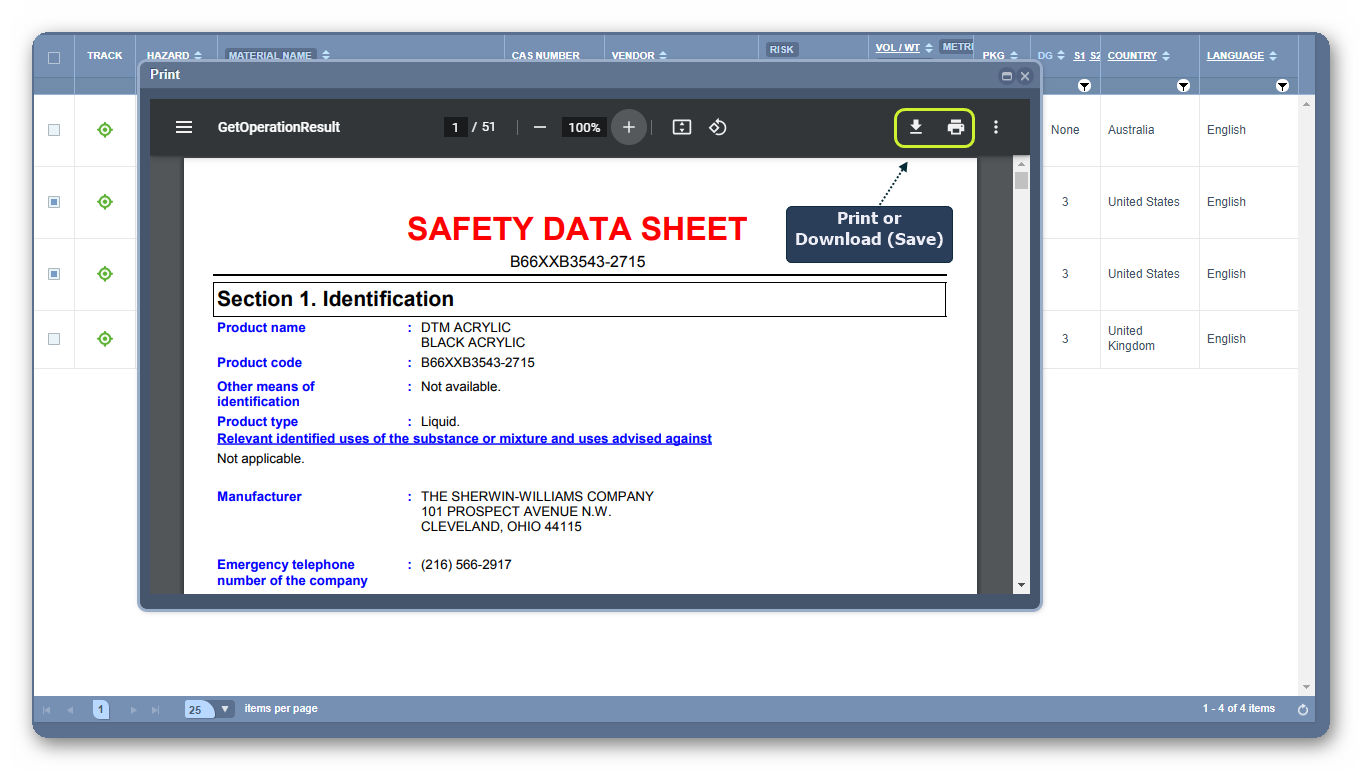Open the LANGUAGE column filter funnel

(1282, 85)
